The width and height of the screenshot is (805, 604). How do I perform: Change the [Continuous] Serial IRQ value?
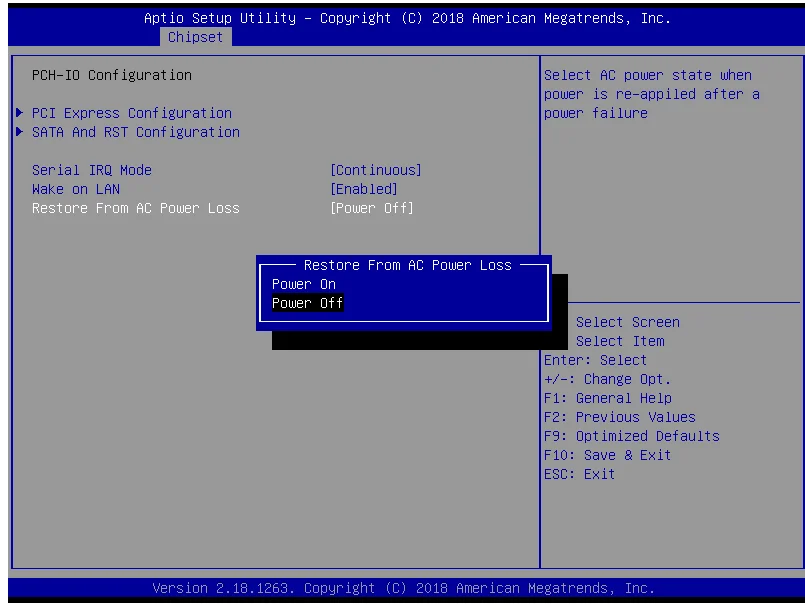376,170
